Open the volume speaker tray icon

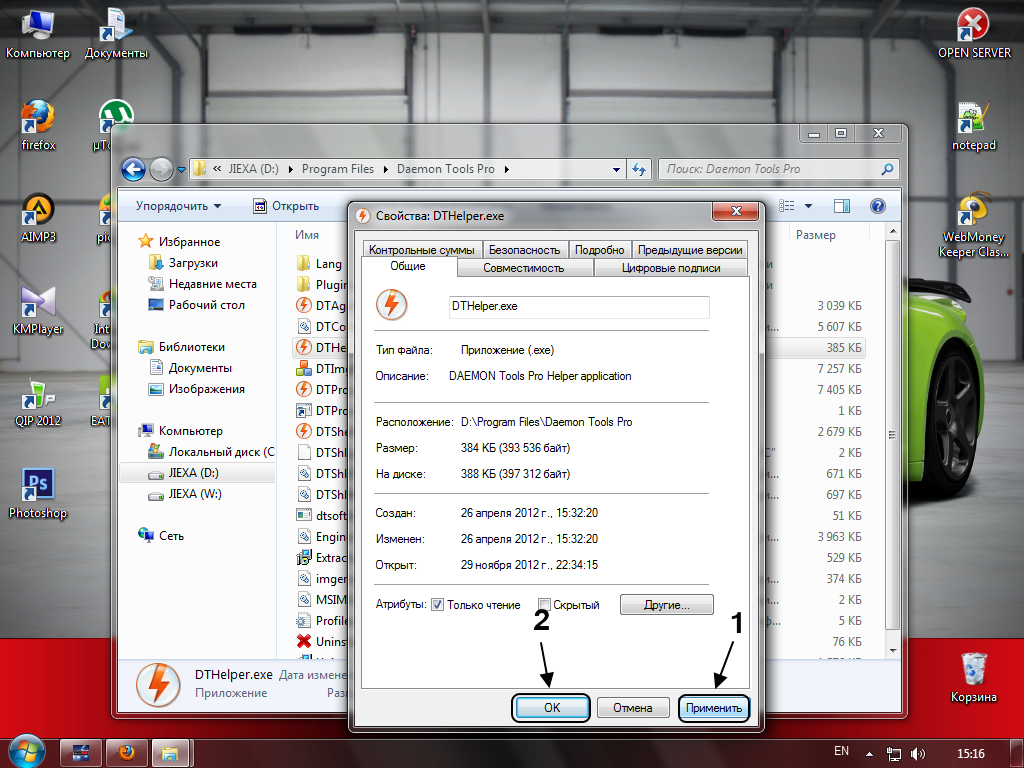[x=918, y=754]
